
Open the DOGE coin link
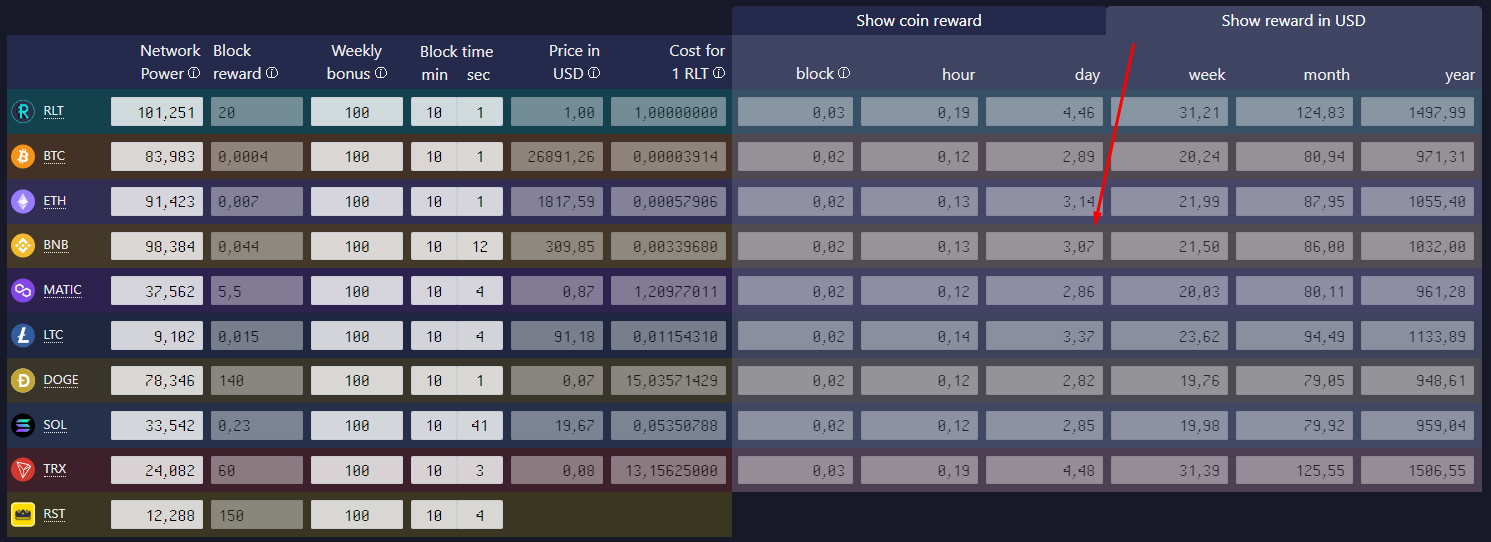[x=60, y=380]
